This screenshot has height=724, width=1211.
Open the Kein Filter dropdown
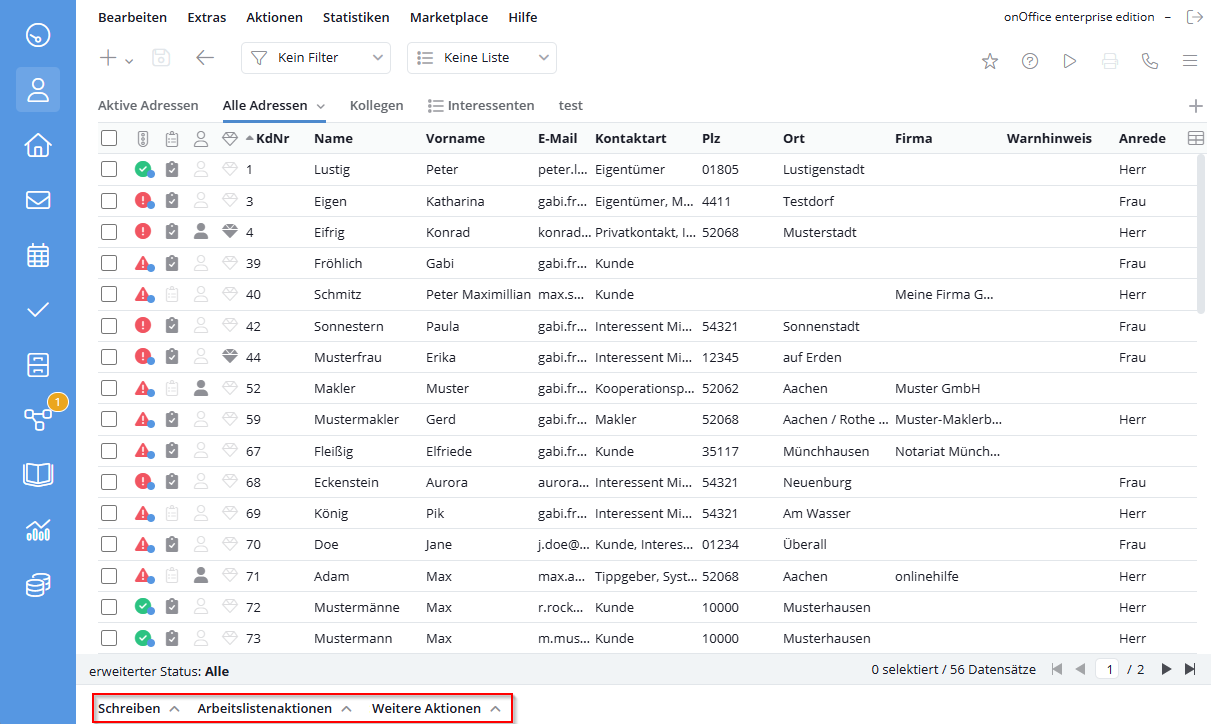coord(316,58)
